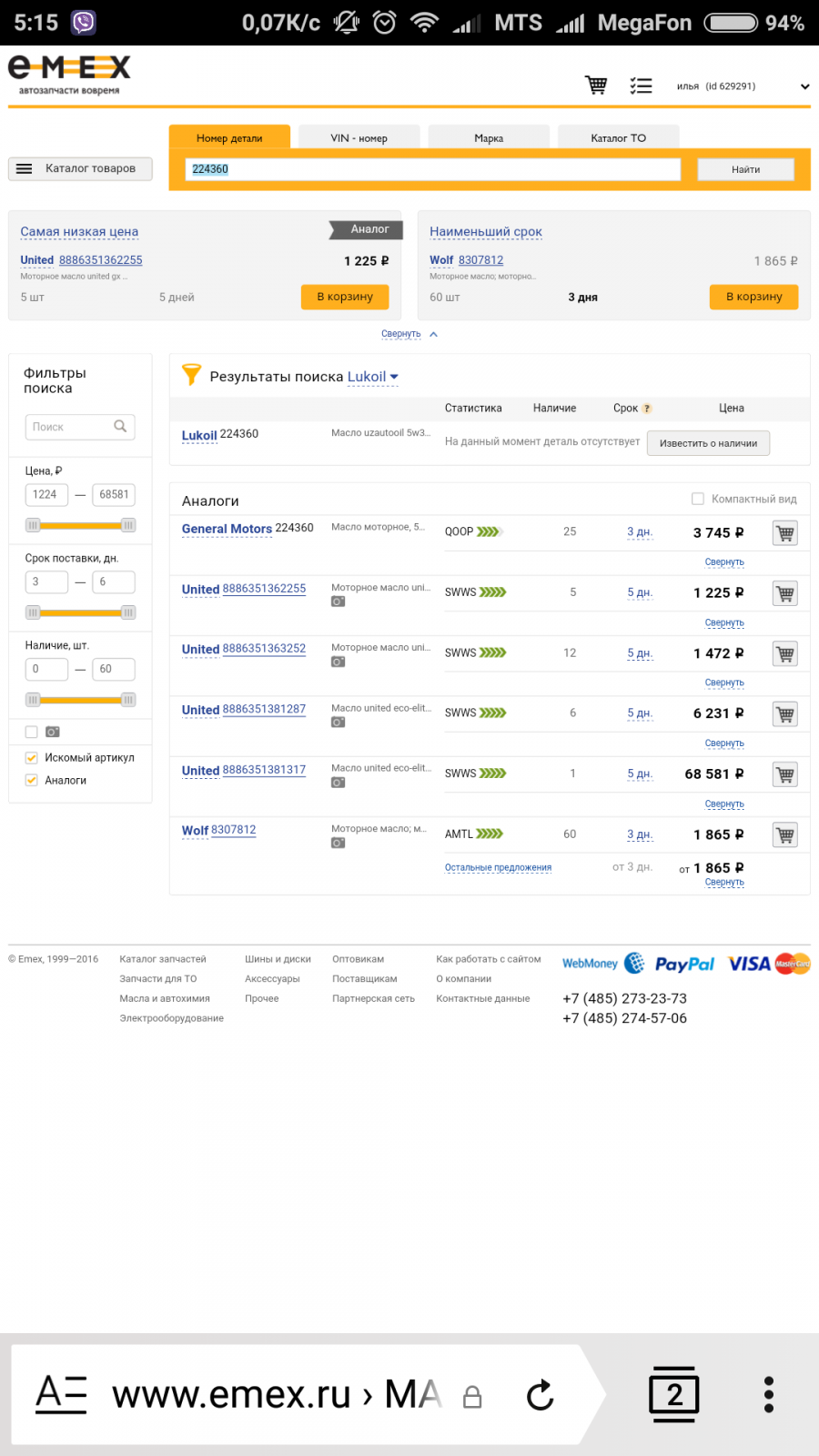Enable Компактный вид checkbox
The width and height of the screenshot is (819, 1456).
tap(698, 499)
